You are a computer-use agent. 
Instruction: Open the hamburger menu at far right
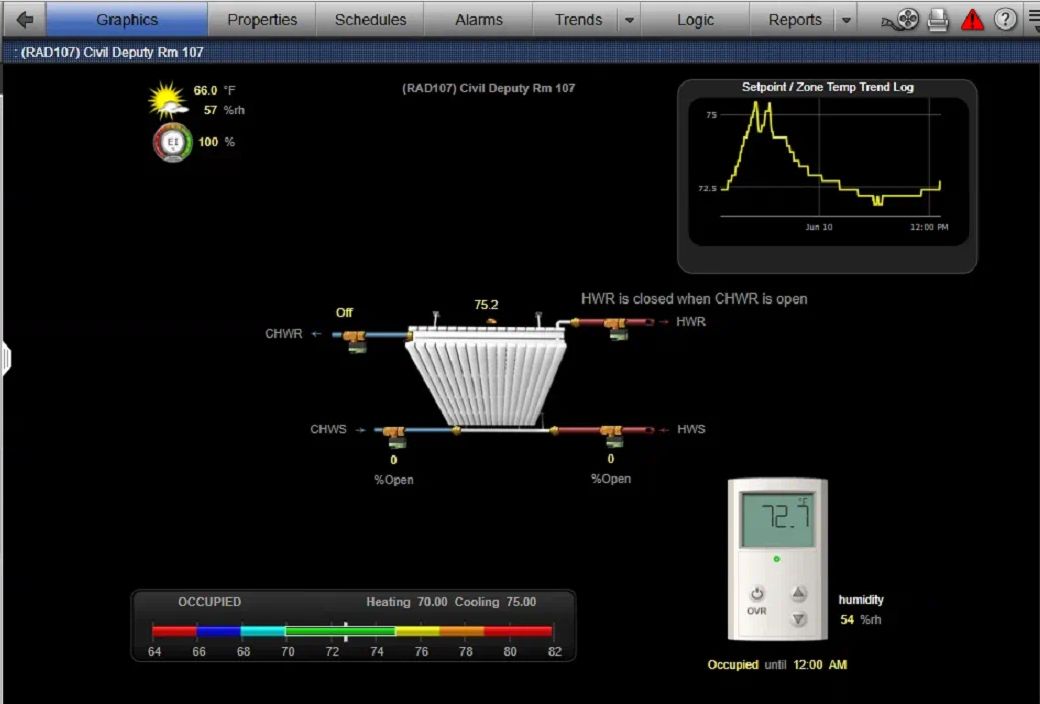click(x=1033, y=19)
